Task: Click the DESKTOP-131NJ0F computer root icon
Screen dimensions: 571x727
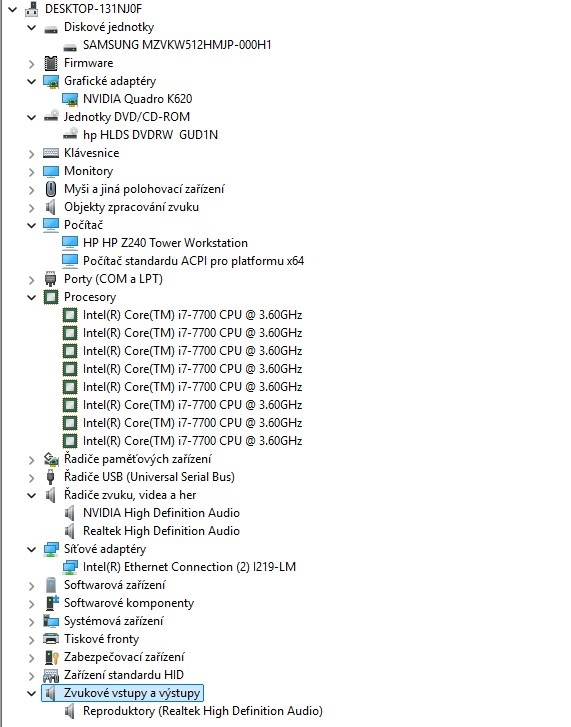Action: (32, 9)
